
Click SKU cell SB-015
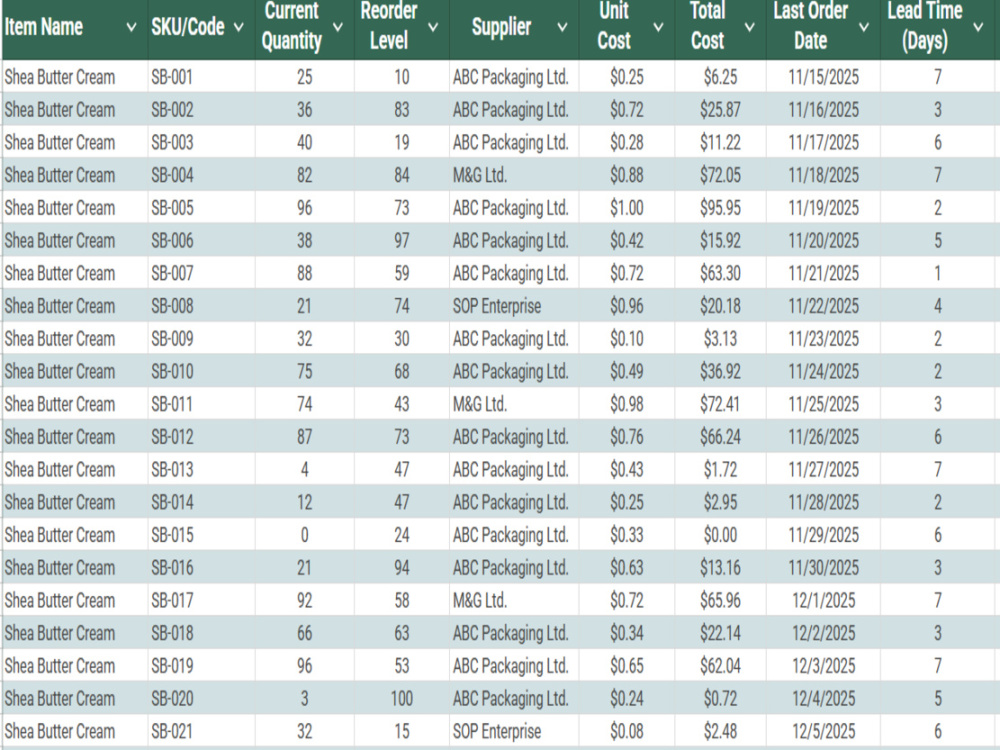coord(202,535)
